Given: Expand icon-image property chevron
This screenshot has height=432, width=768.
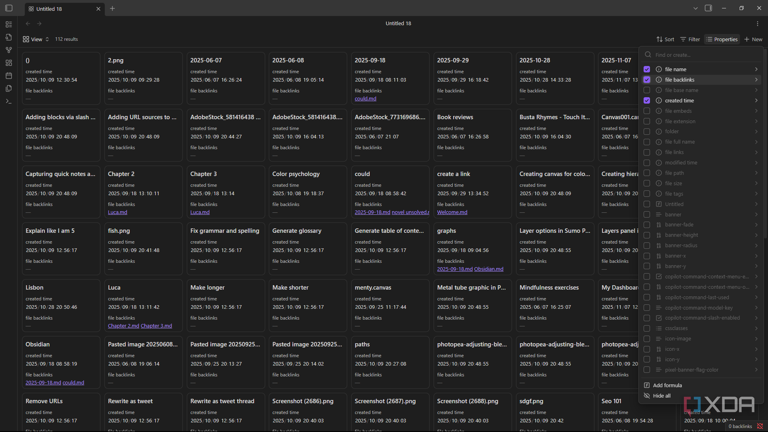Looking at the screenshot, I should point(756,338).
